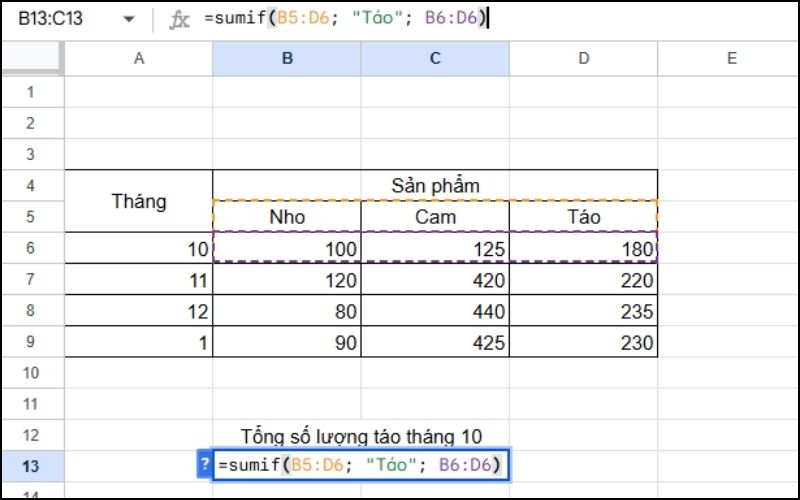Click cell with value 180

(583, 248)
